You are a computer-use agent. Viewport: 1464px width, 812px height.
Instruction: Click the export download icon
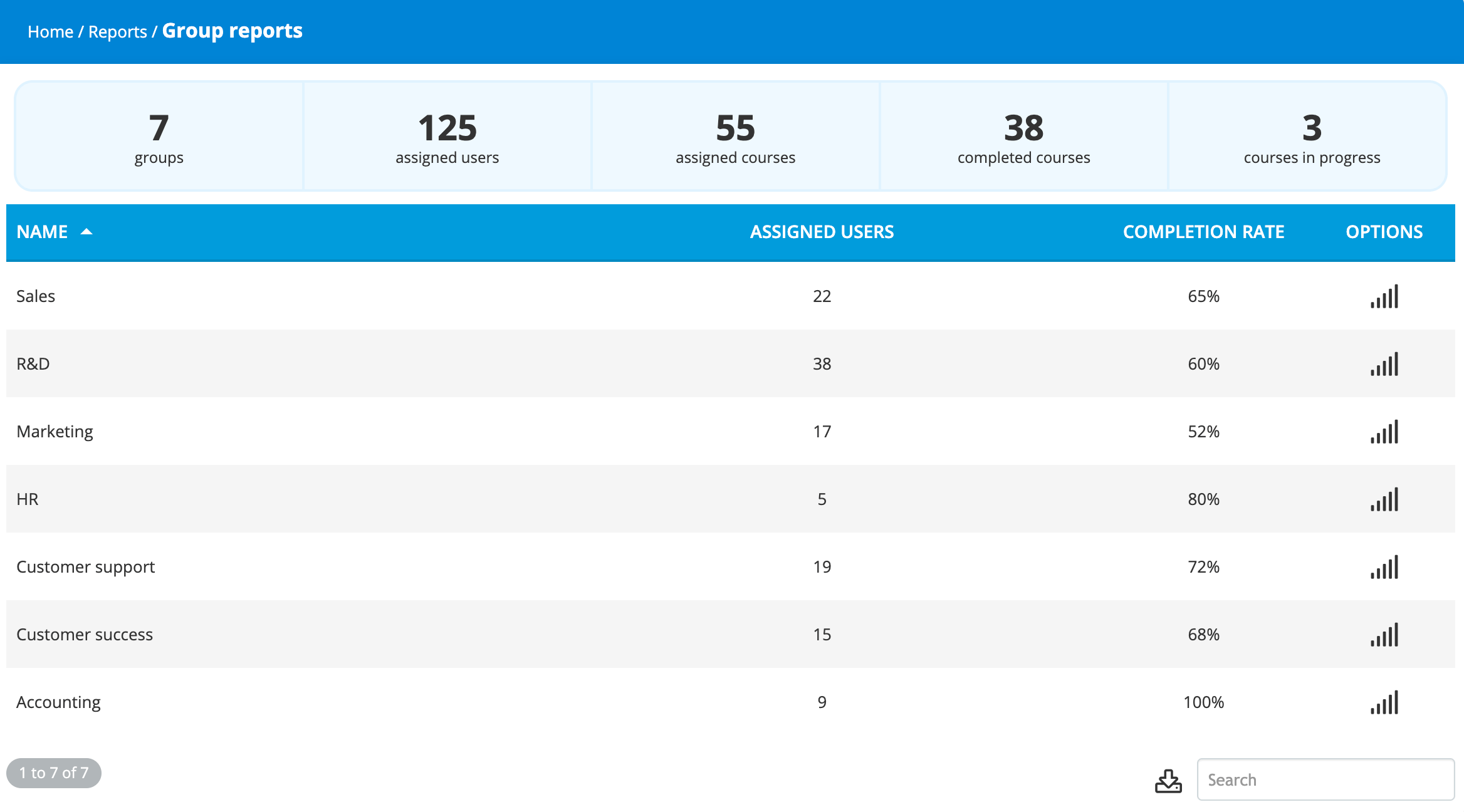pos(1168,781)
